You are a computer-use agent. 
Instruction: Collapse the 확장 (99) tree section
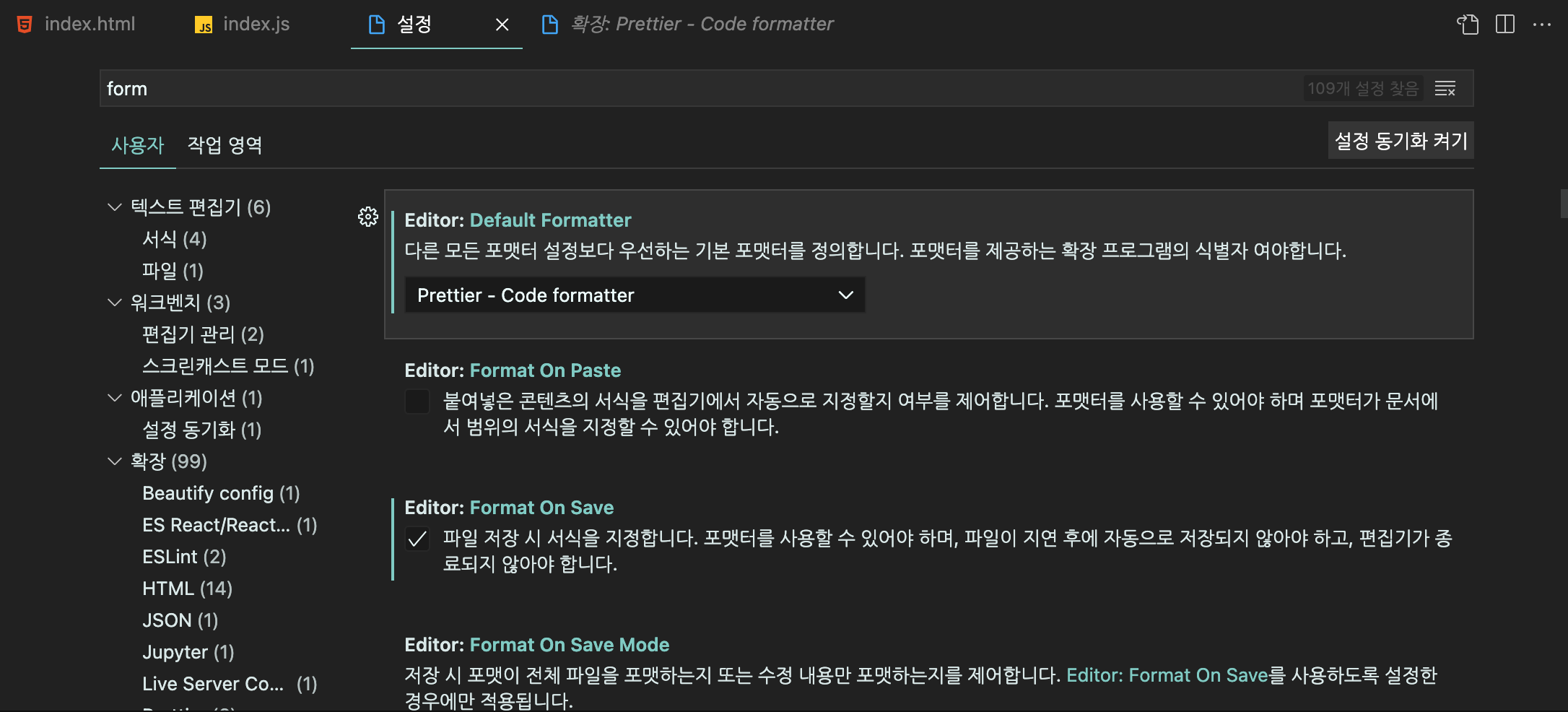point(114,461)
